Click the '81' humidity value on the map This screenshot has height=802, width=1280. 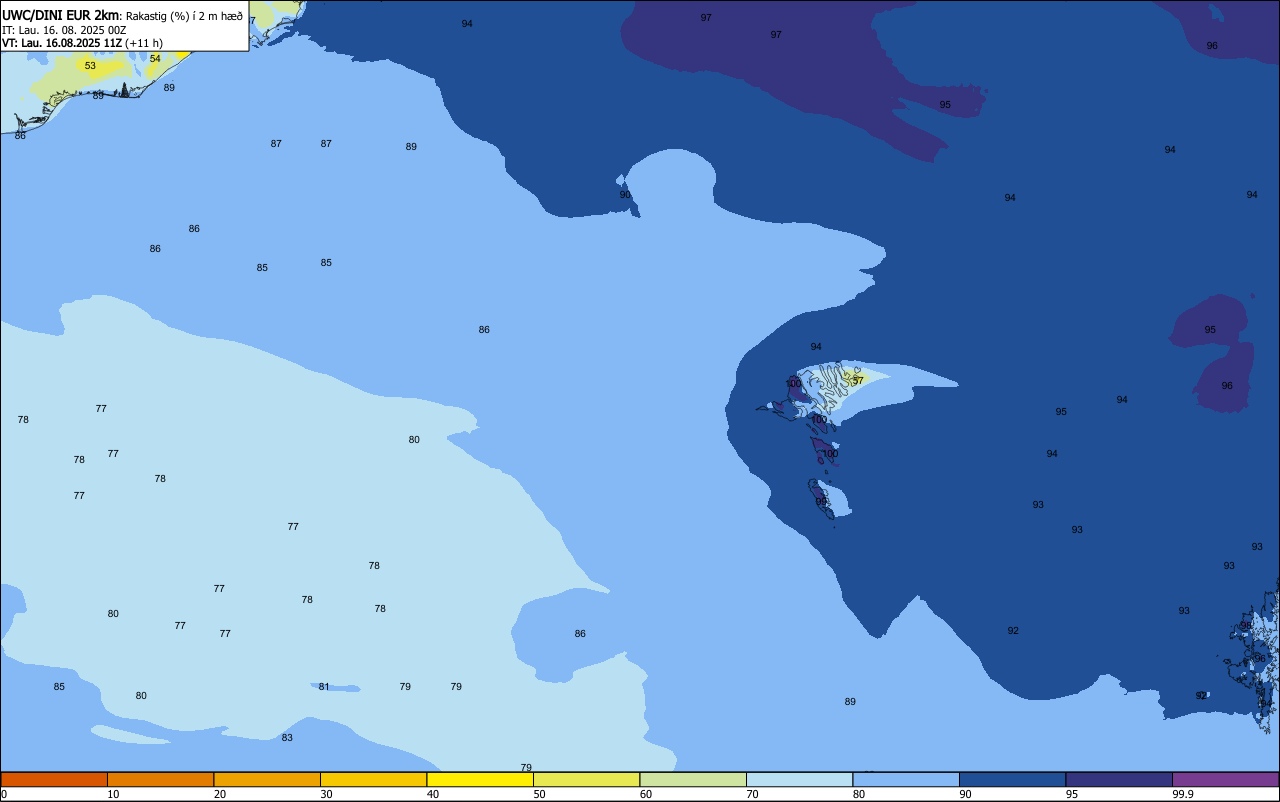[x=324, y=687]
